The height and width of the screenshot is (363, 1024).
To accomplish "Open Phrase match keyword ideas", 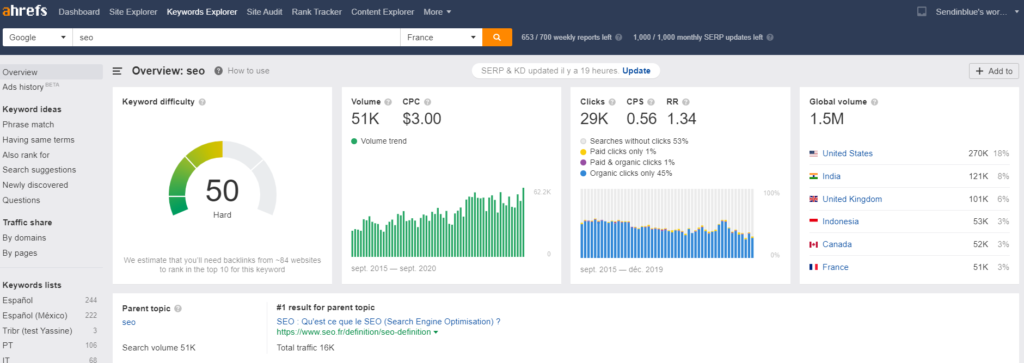I will [x=28, y=125].
